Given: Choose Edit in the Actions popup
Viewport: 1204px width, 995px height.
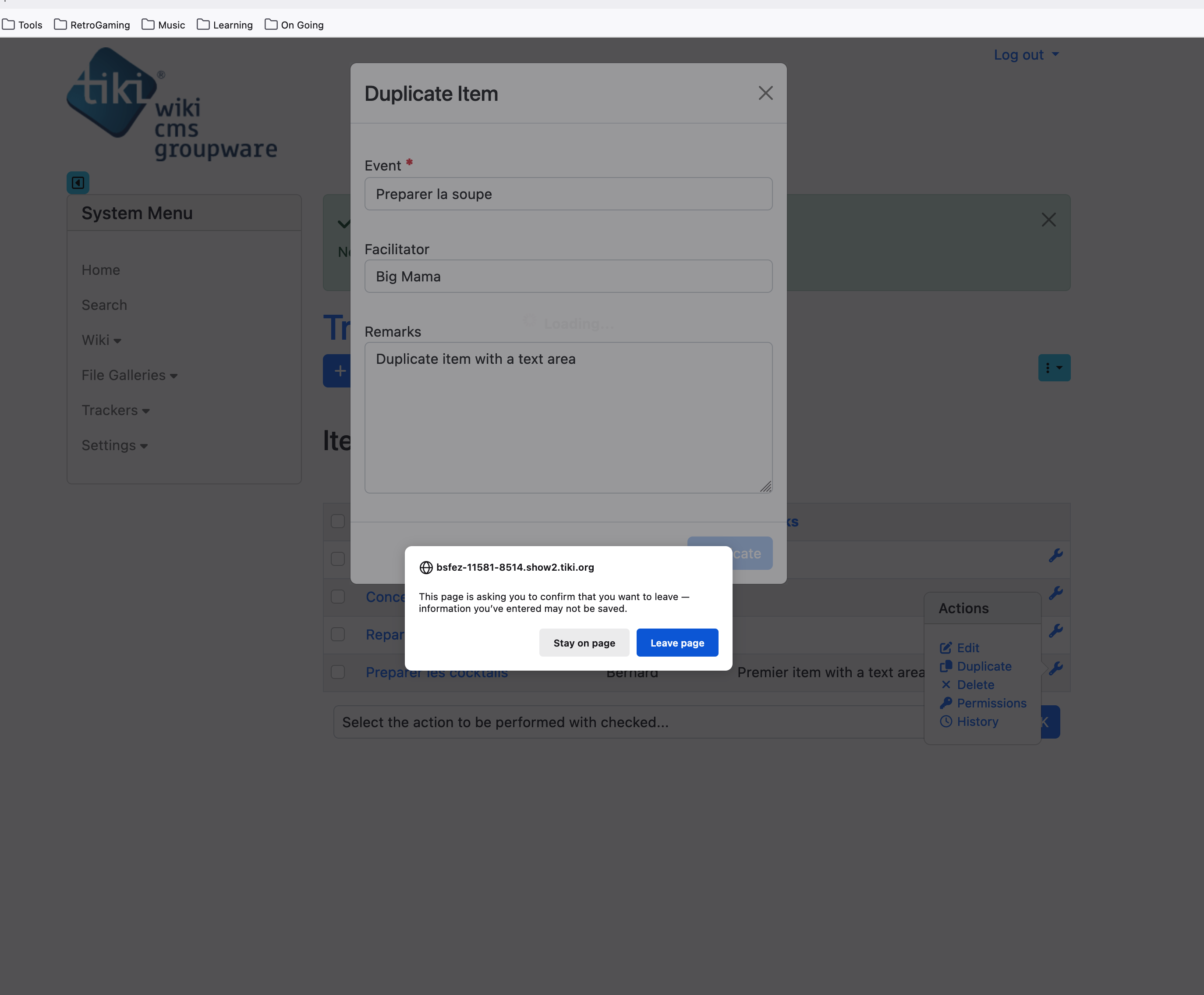Looking at the screenshot, I should point(960,648).
